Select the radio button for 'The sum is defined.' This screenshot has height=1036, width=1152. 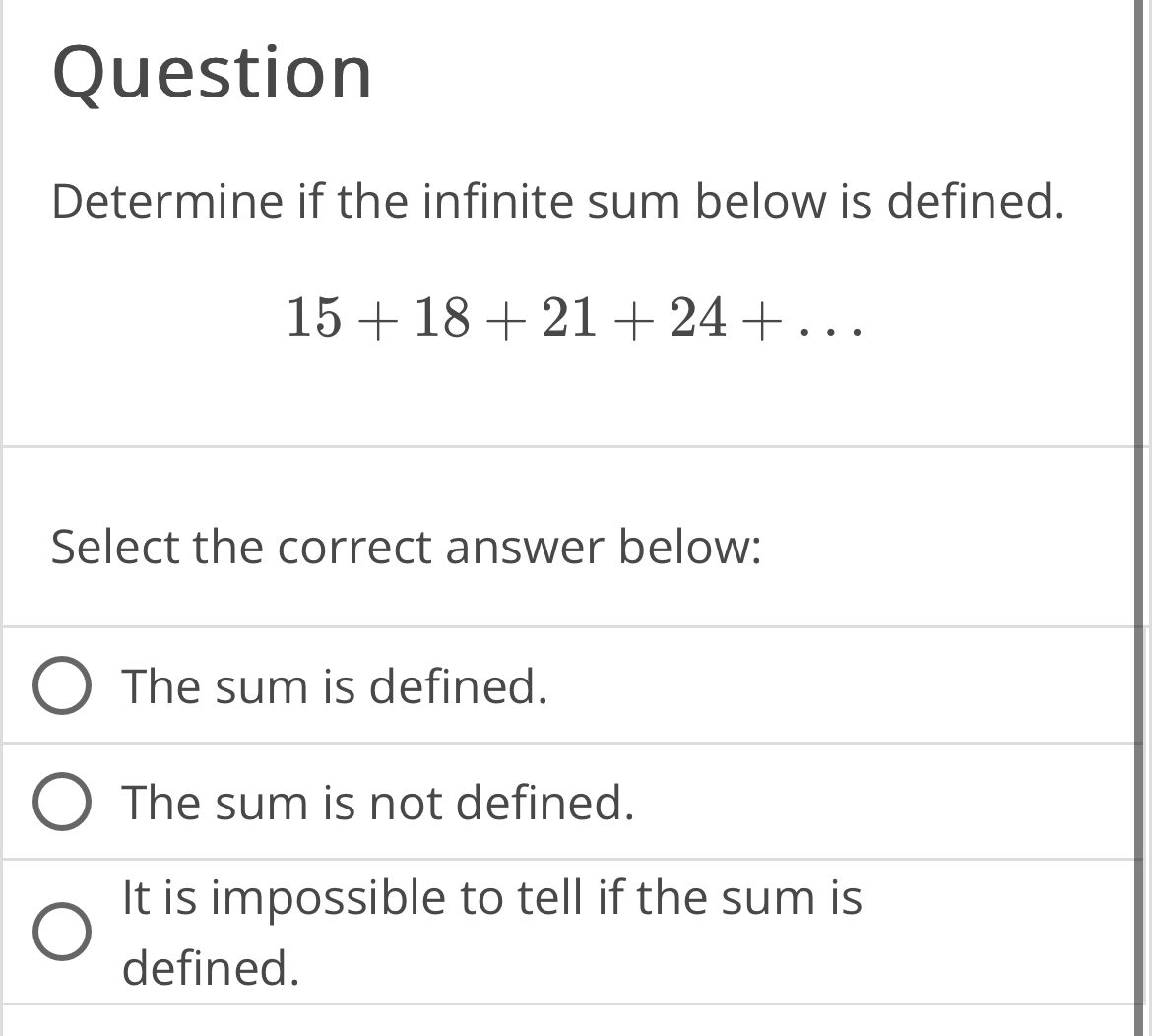62,686
